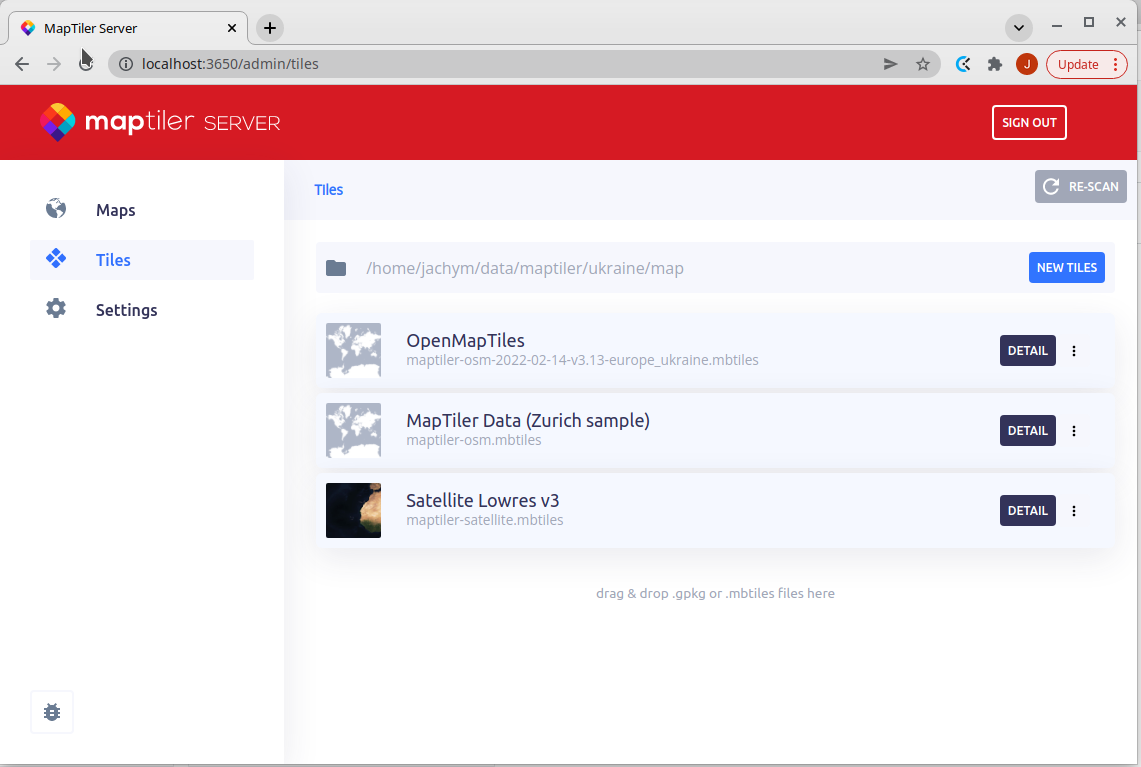
Task: Click the RE-SCAN button
Action: [1080, 187]
